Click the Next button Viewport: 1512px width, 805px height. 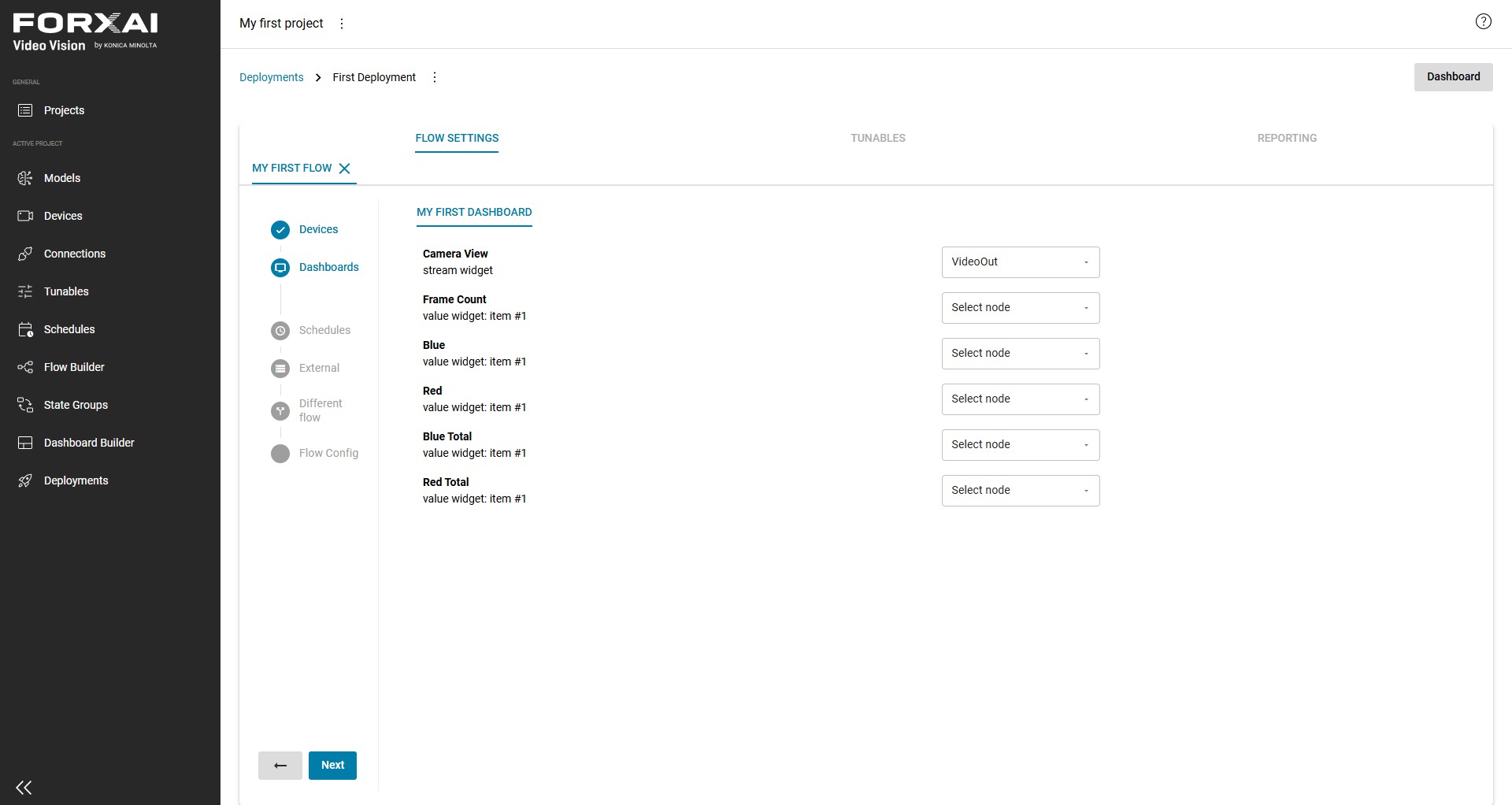(332, 766)
